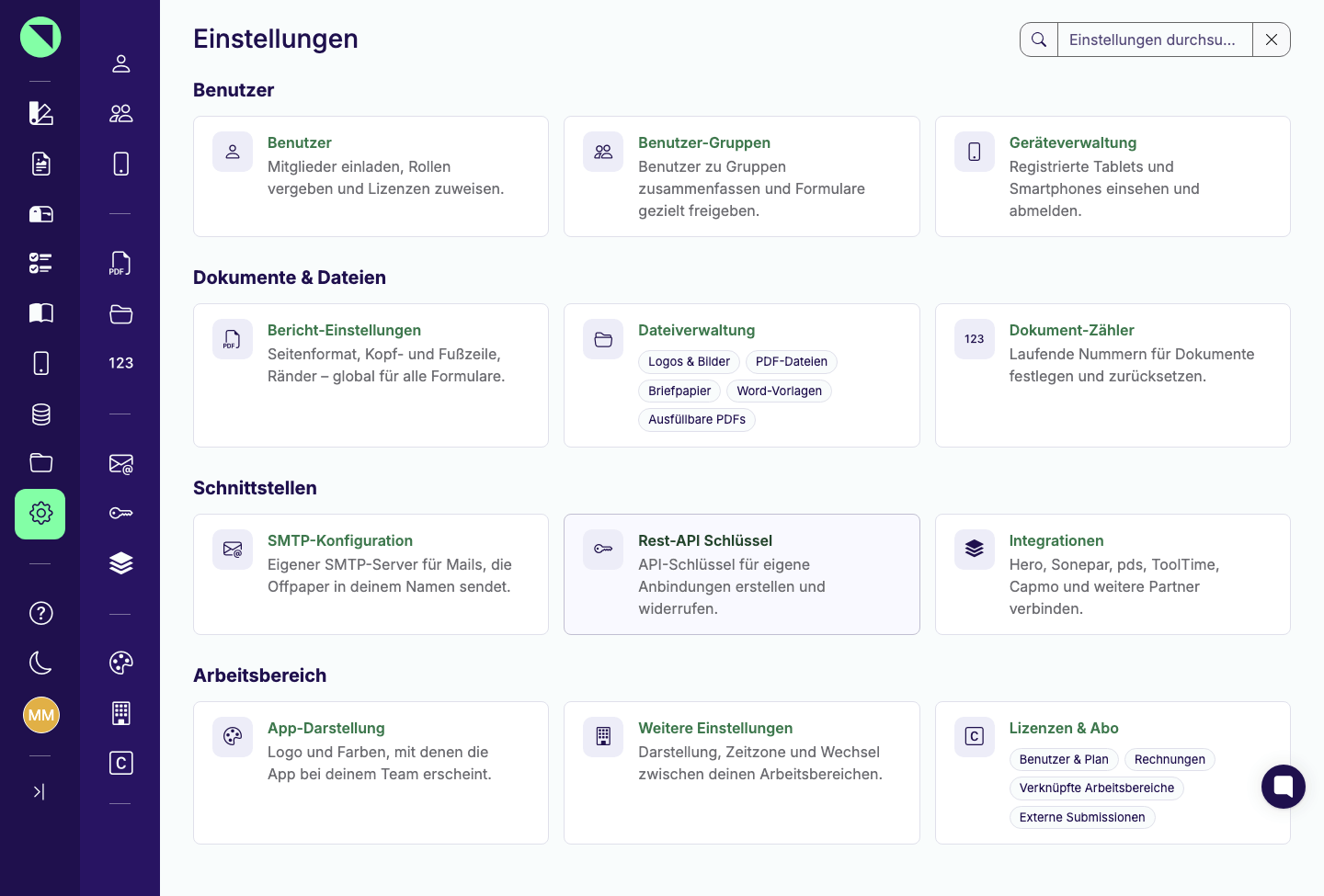The height and width of the screenshot is (896, 1324).
Task: Open the Dokument-Zähler card
Action: (x=1113, y=375)
